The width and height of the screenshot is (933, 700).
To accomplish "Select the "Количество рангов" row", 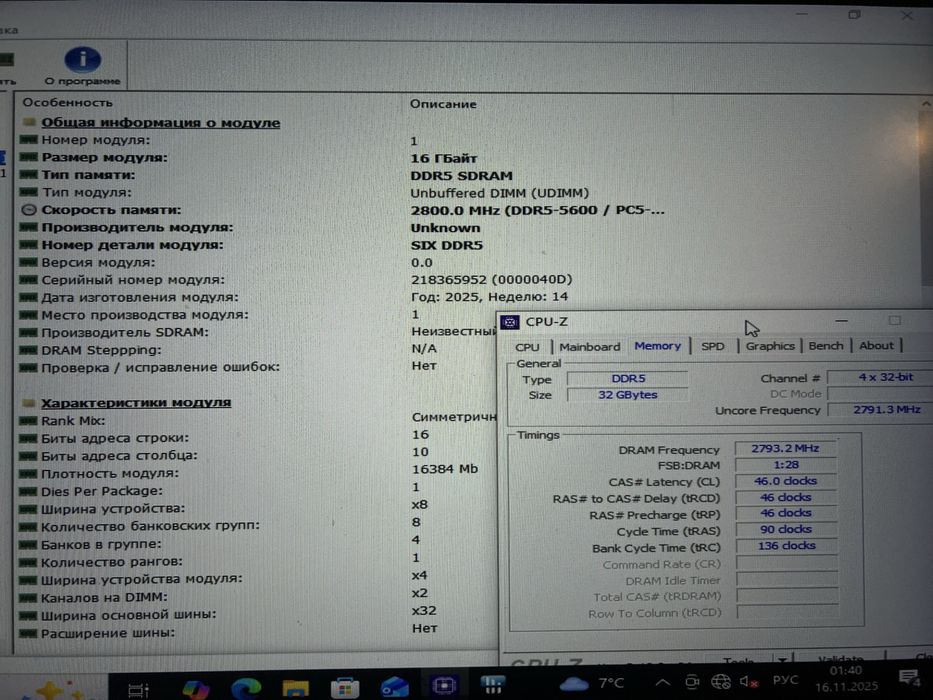I will [220, 561].
